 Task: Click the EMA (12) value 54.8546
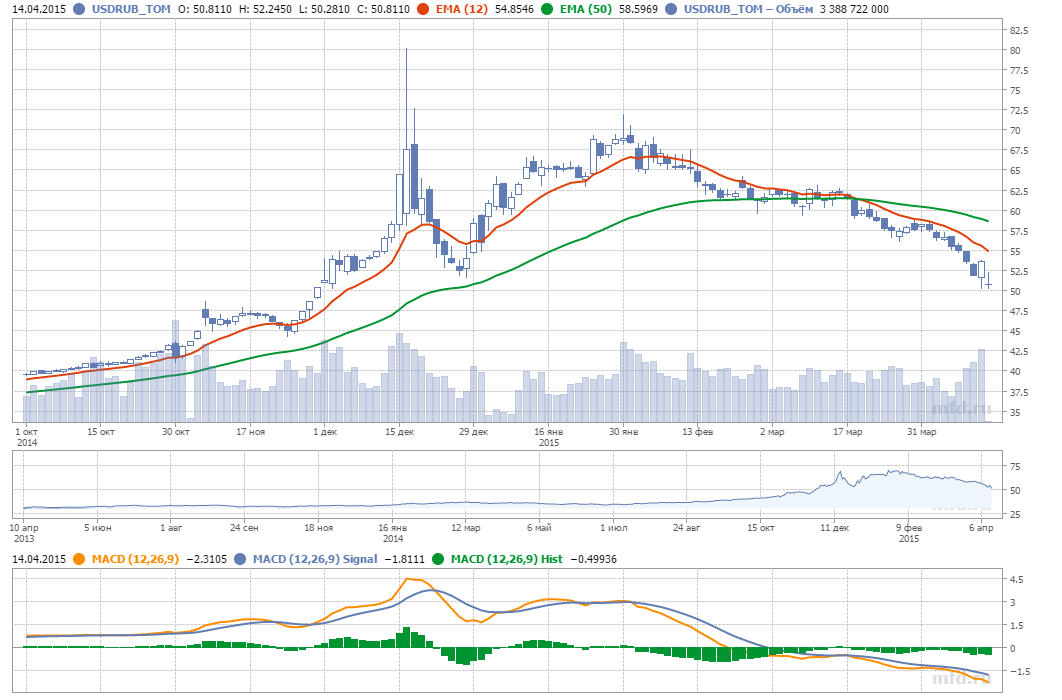pos(514,9)
